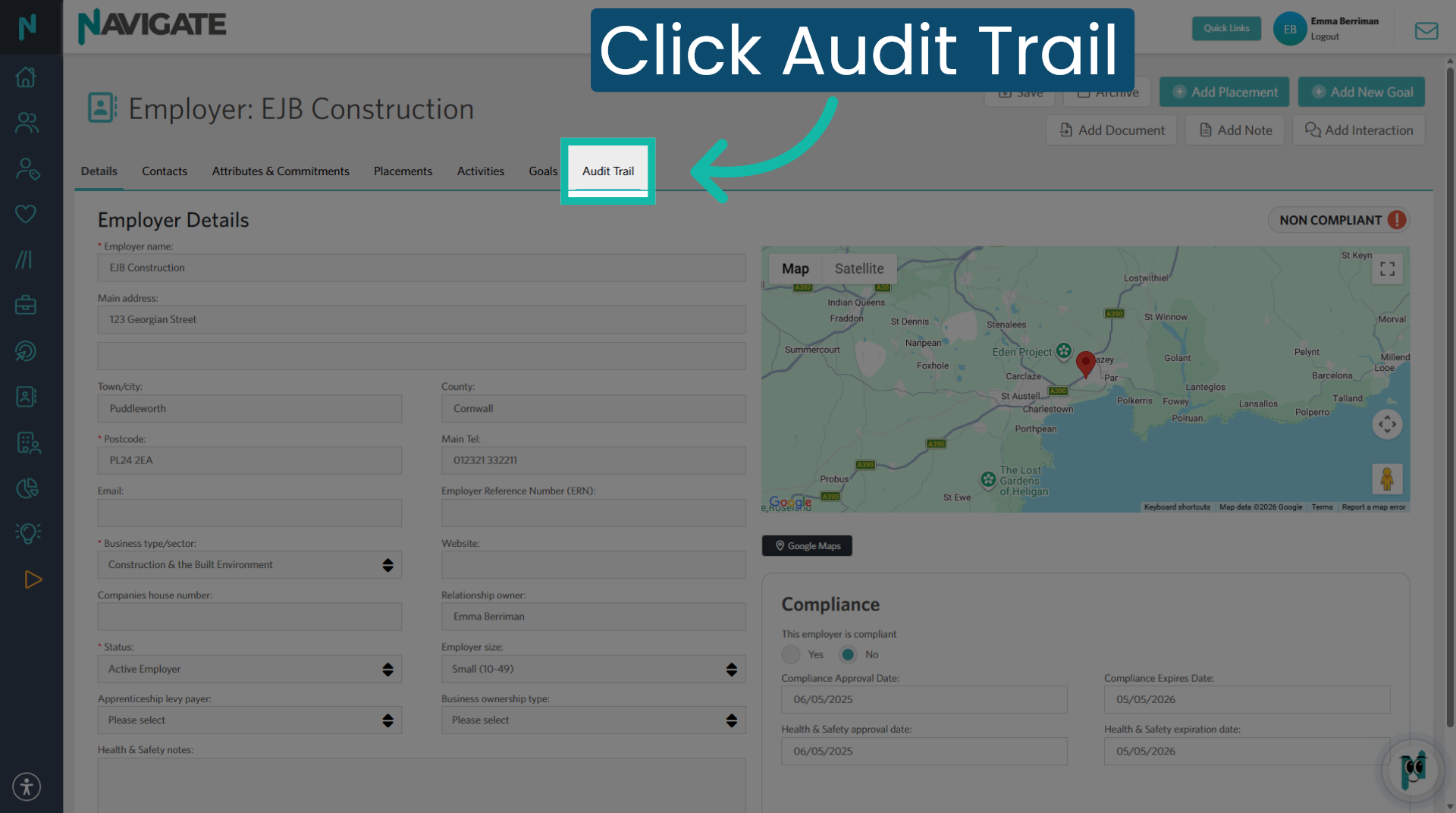Viewport: 1456px width, 813px height.
Task: Switch to the Details tab
Action: pos(99,171)
